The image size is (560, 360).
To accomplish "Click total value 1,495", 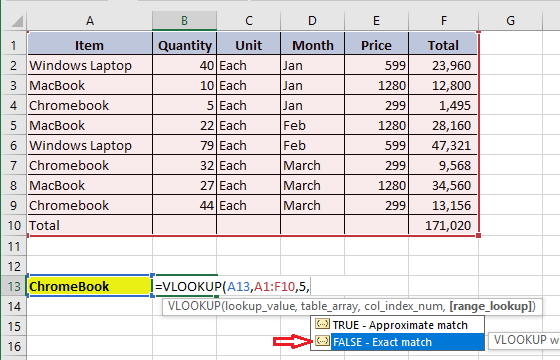I will (x=443, y=105).
